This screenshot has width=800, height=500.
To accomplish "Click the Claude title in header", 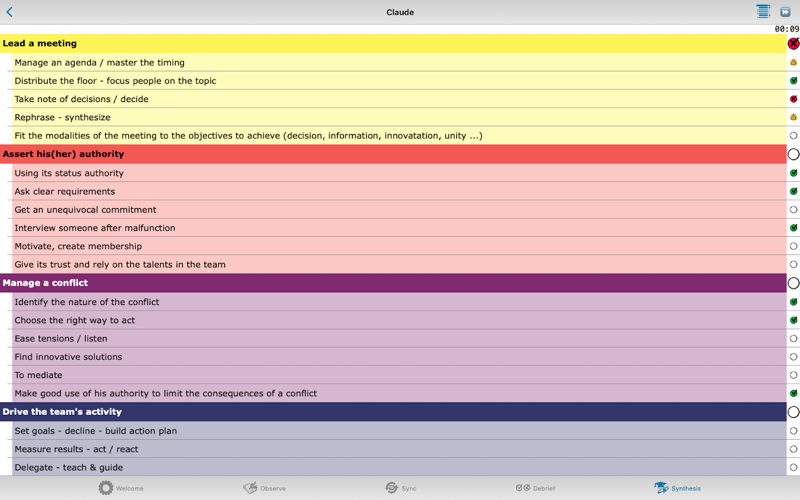I will pyautogui.click(x=400, y=12).
